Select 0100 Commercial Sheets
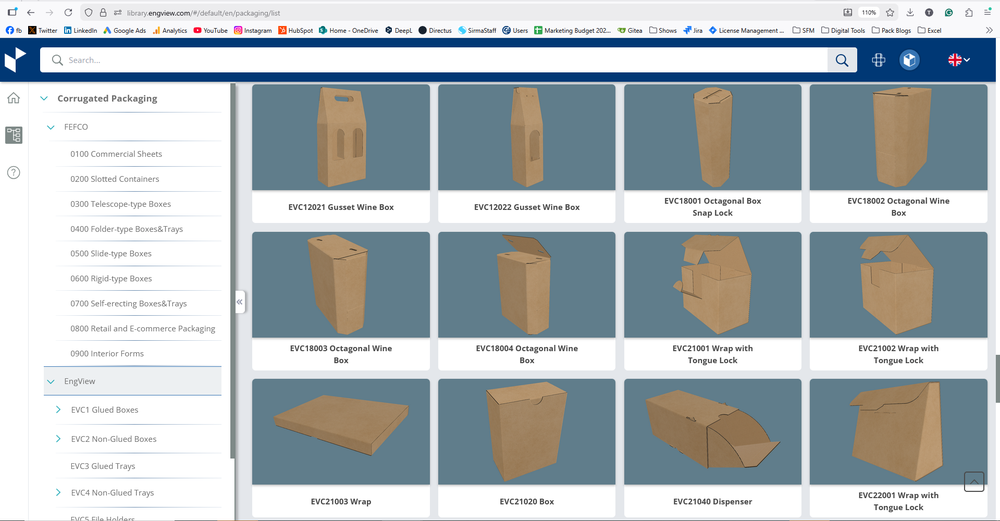The height and width of the screenshot is (521, 1000). [x=116, y=154]
